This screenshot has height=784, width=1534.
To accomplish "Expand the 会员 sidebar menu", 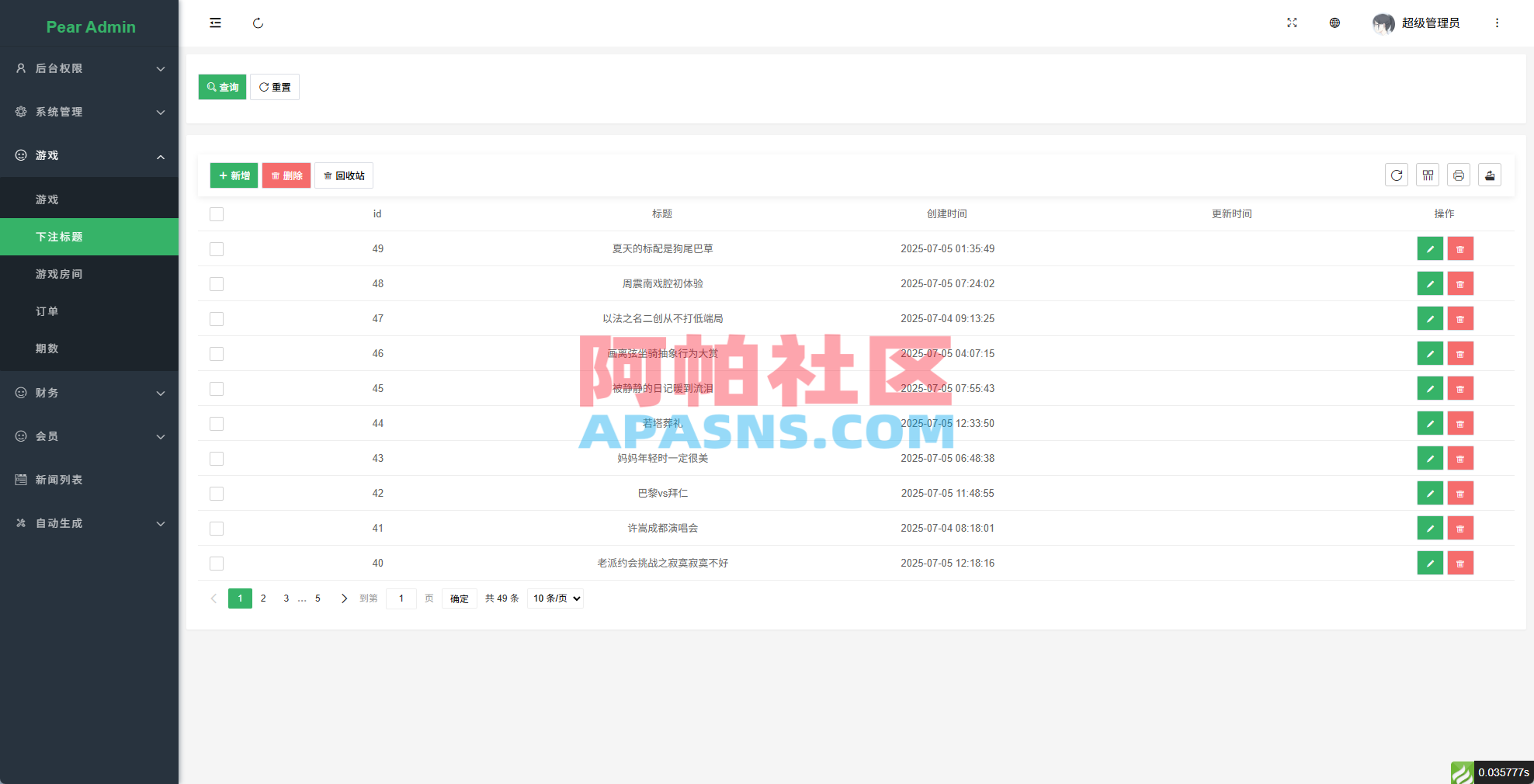I will point(89,436).
